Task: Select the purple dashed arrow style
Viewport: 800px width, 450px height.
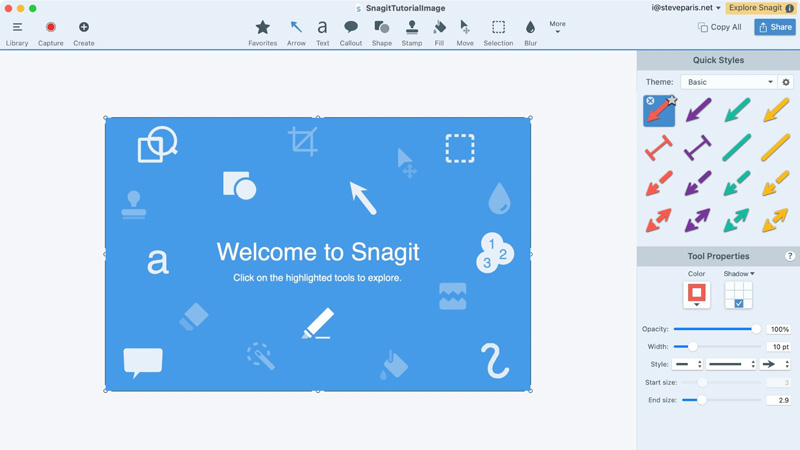Action: click(x=698, y=184)
